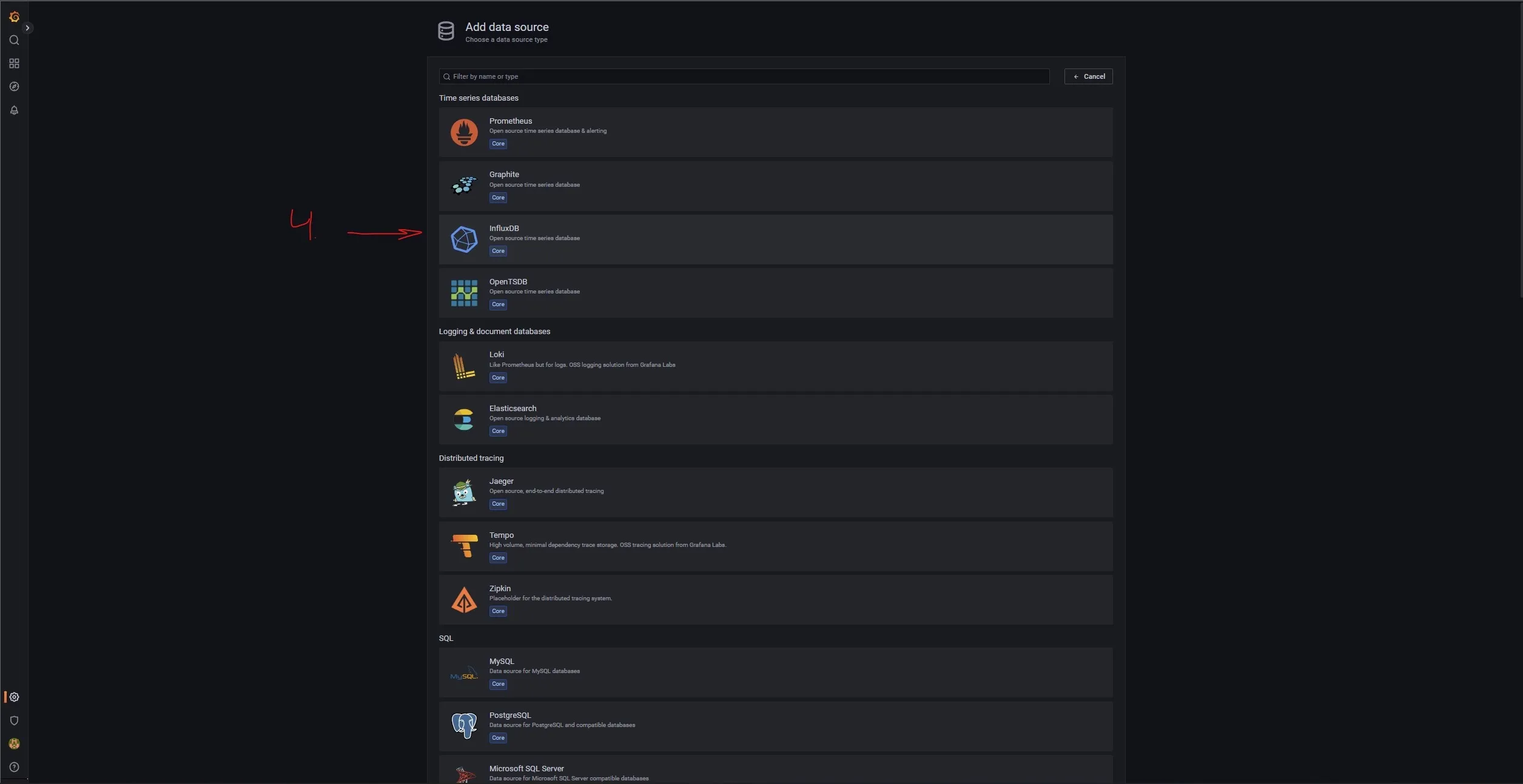1523x784 pixels.
Task: Expand the sidebar with the chevron arrow
Action: 27,28
